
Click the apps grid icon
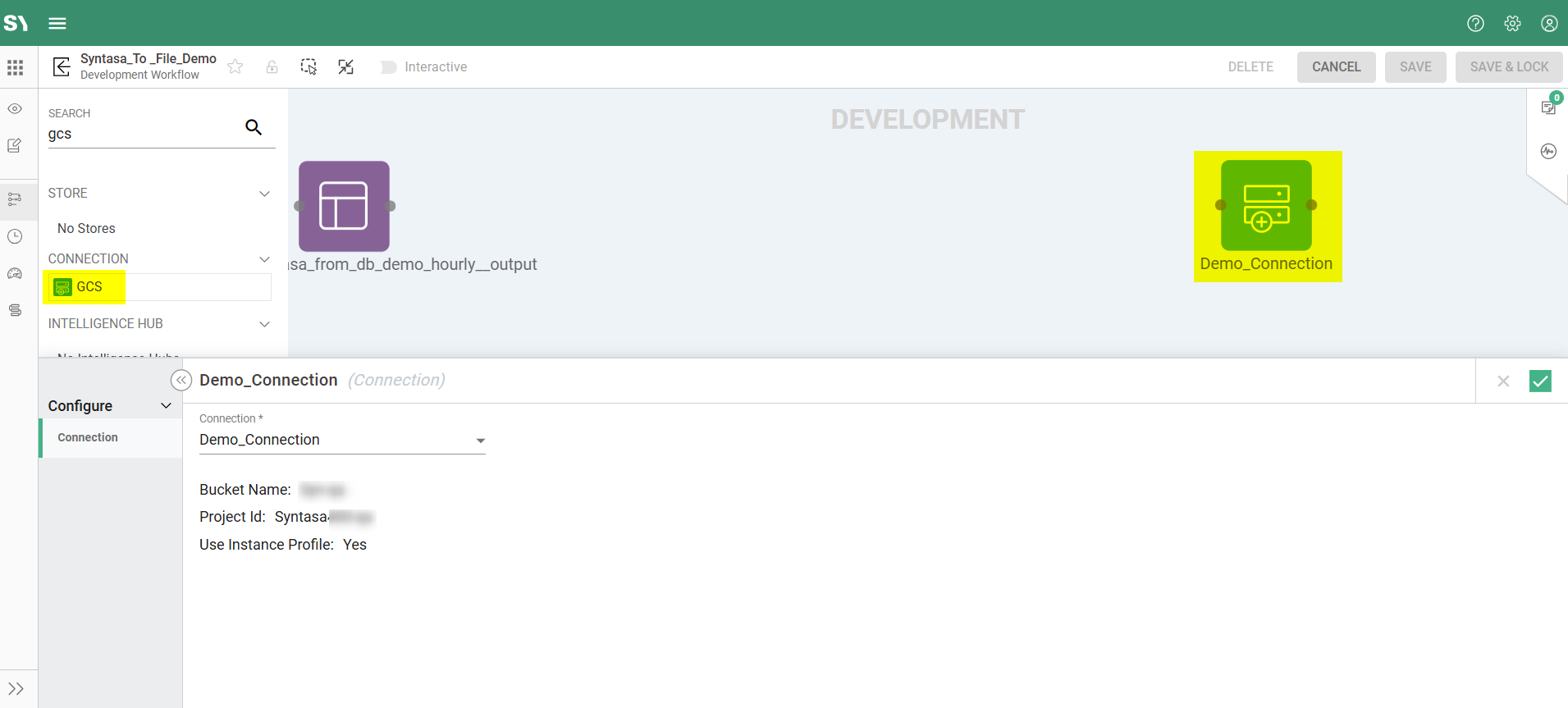coord(16,67)
